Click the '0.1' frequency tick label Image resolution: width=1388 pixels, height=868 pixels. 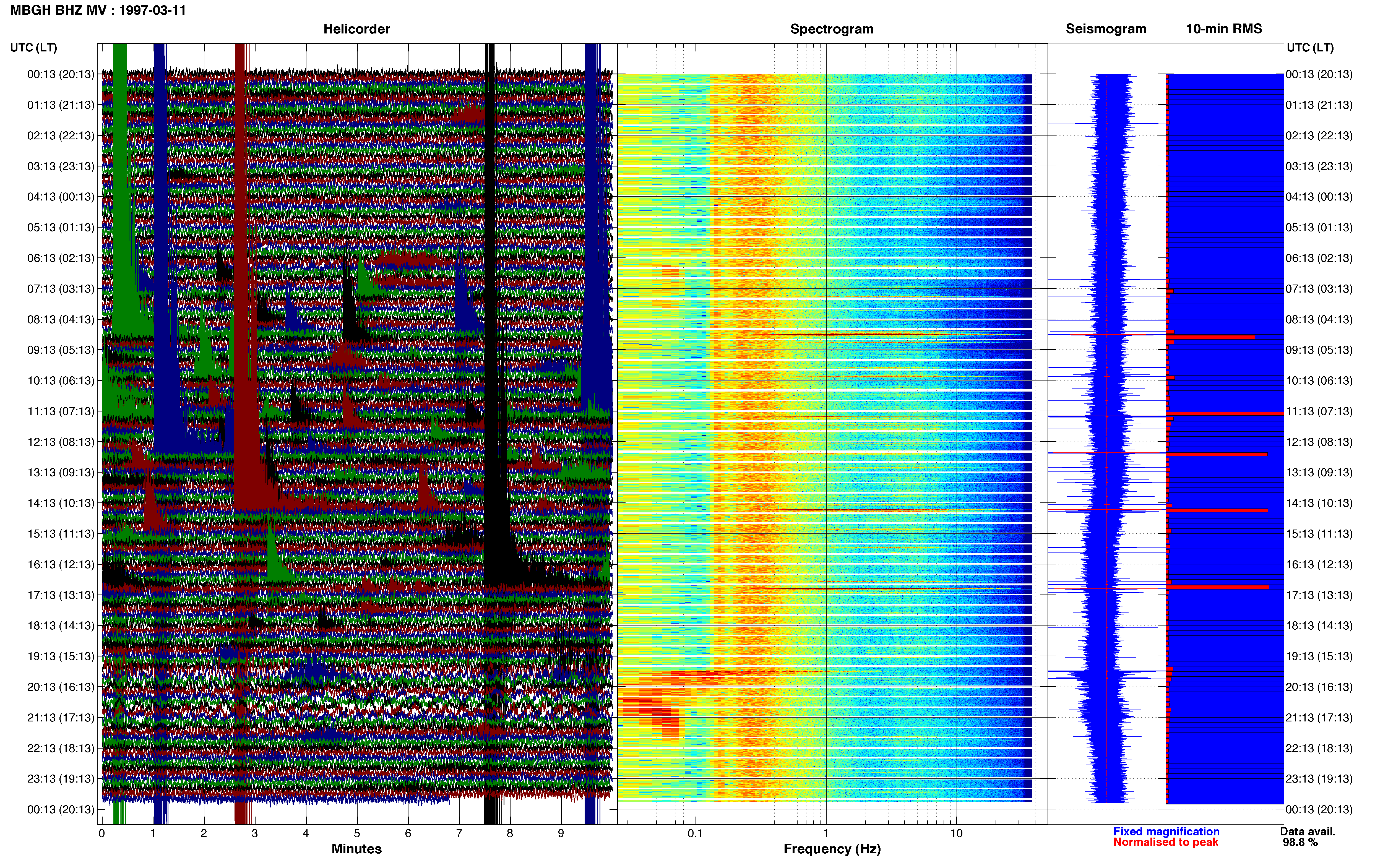(695, 833)
